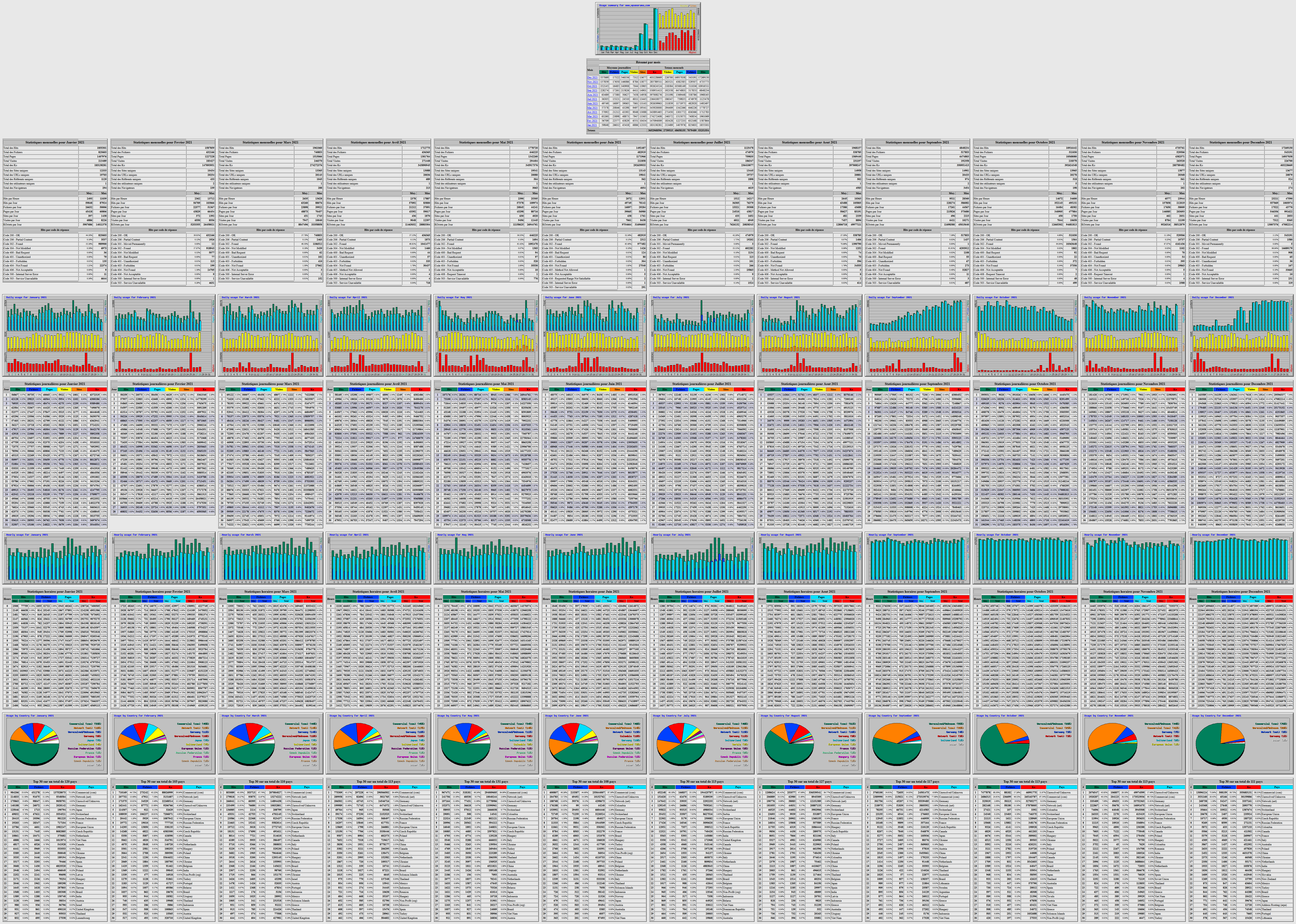The height and width of the screenshot is (924, 1296).
Task: Open the Juil 2021 month link
Action: pyautogui.click(x=592, y=99)
